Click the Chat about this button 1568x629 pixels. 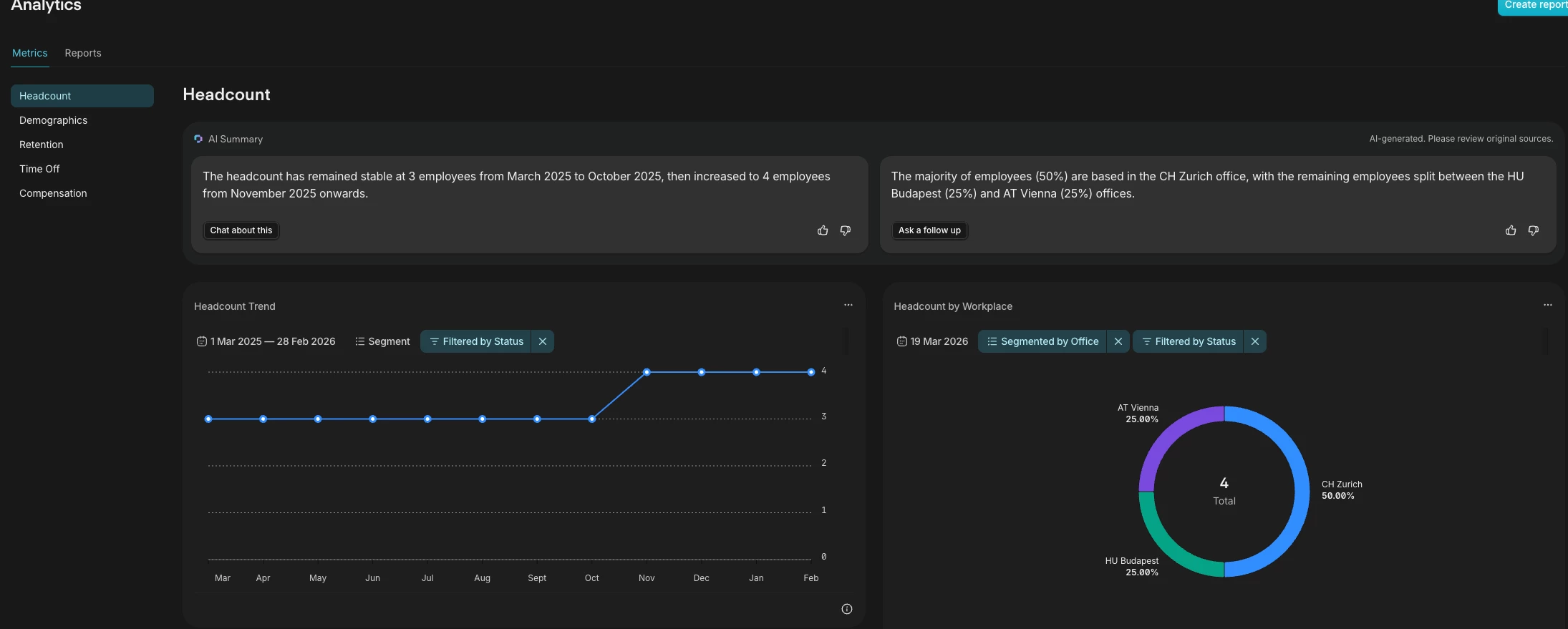[241, 230]
